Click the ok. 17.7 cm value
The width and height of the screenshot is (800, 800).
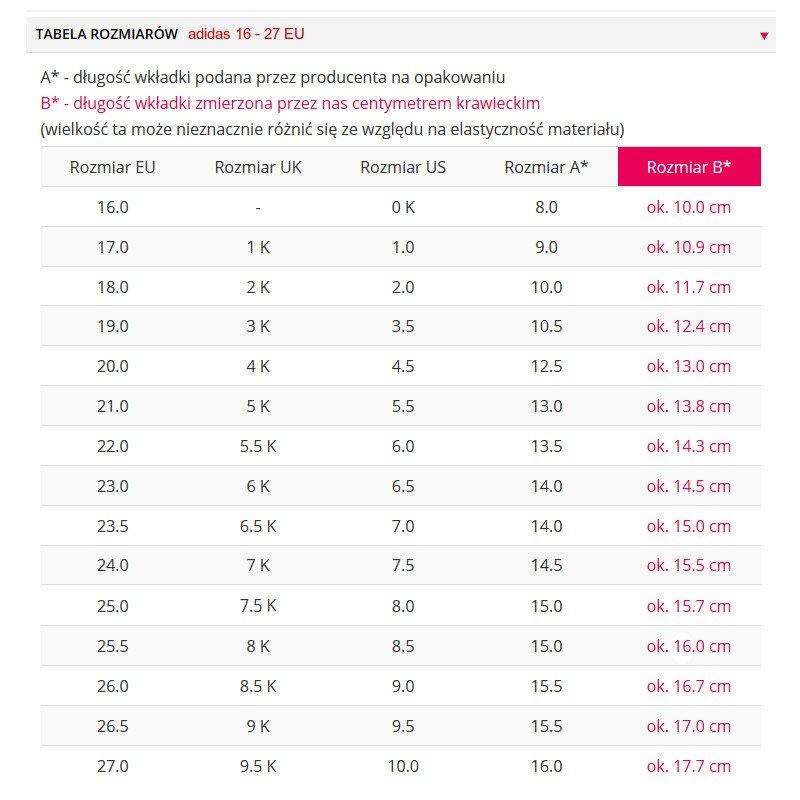click(x=689, y=765)
